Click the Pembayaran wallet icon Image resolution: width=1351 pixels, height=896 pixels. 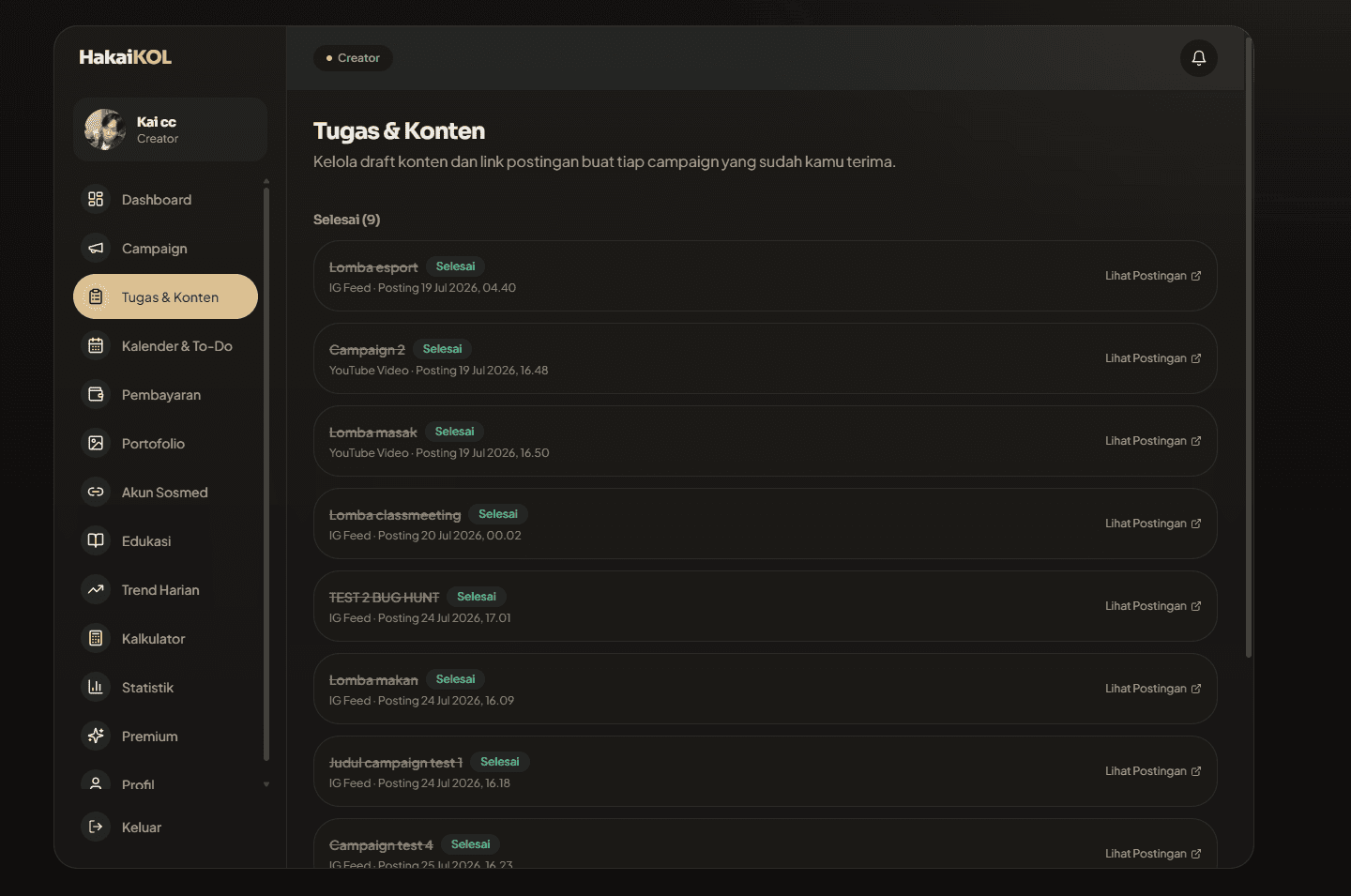(x=96, y=394)
